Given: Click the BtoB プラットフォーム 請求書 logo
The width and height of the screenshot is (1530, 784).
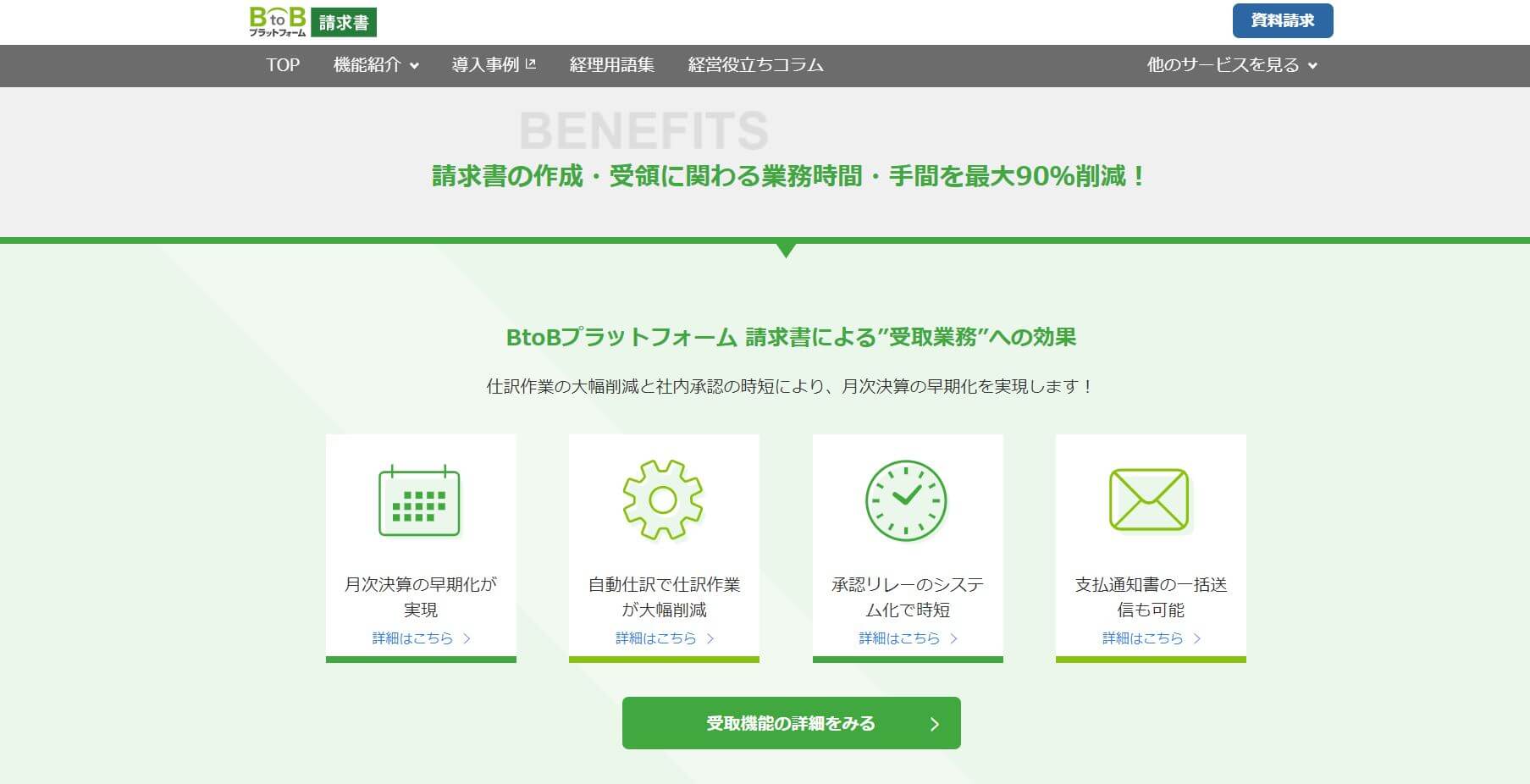Looking at the screenshot, I should coord(312,22).
